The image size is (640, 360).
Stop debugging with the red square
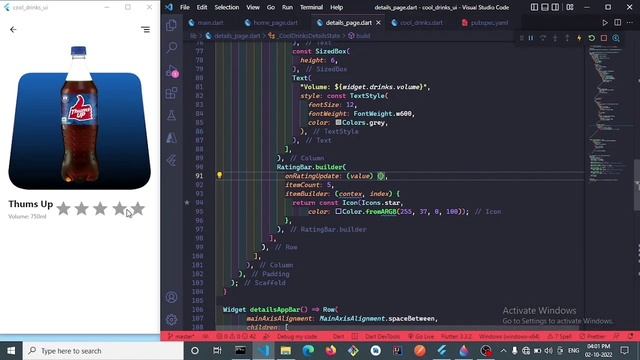(x=604, y=38)
